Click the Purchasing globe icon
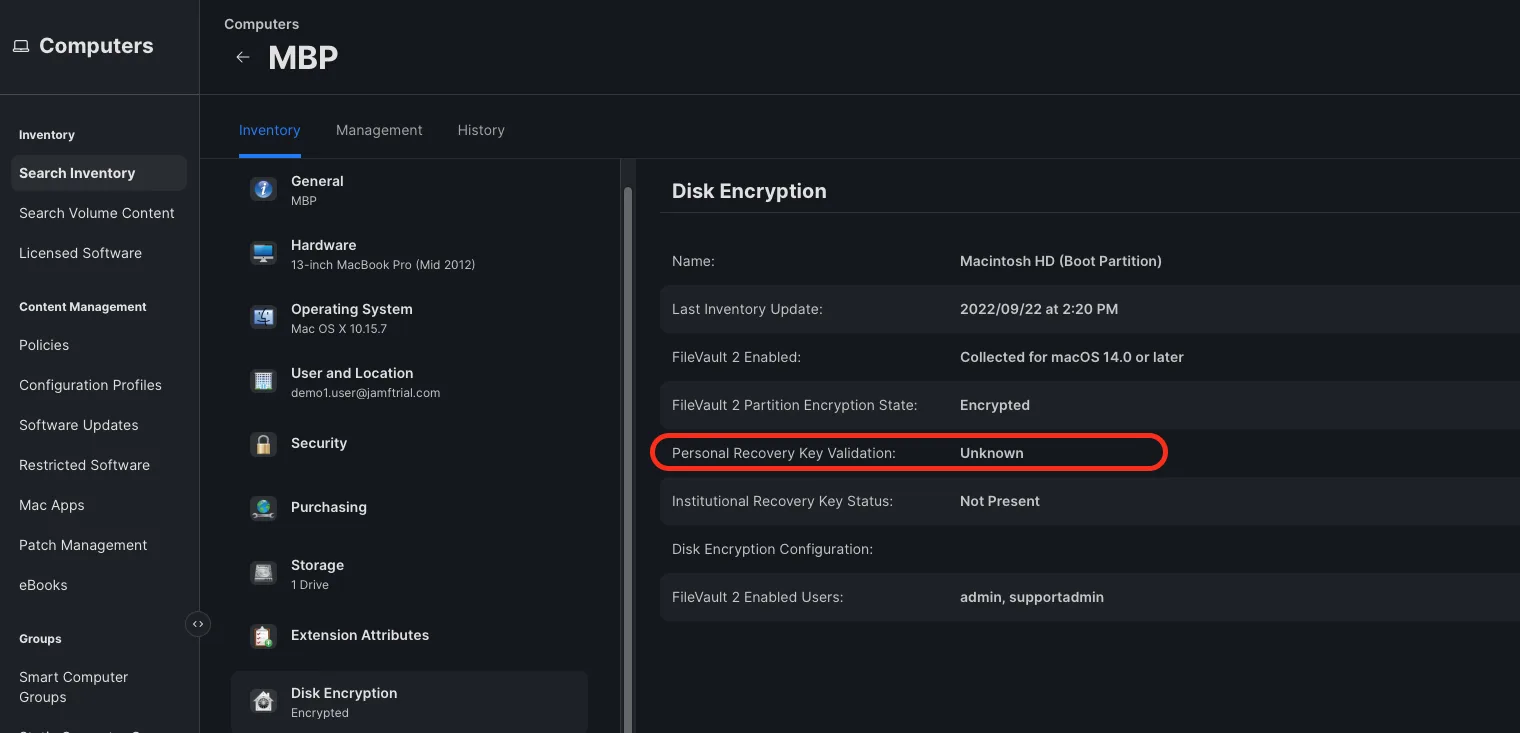This screenshot has width=1520, height=733. (x=263, y=508)
